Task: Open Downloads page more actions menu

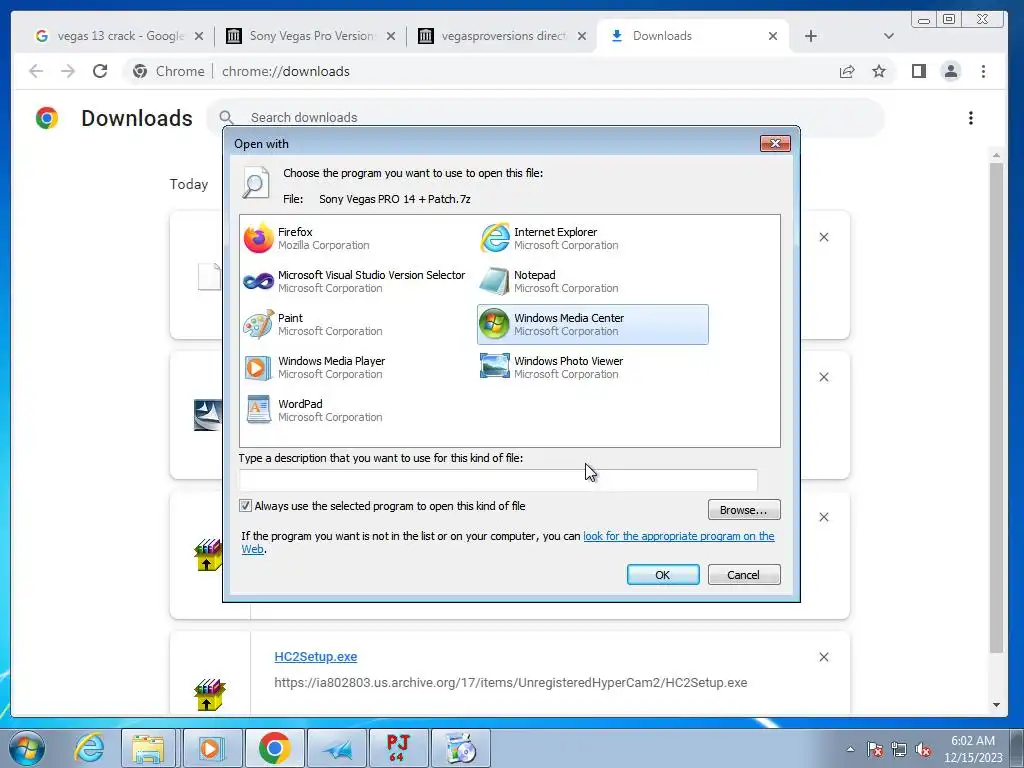Action: [971, 118]
